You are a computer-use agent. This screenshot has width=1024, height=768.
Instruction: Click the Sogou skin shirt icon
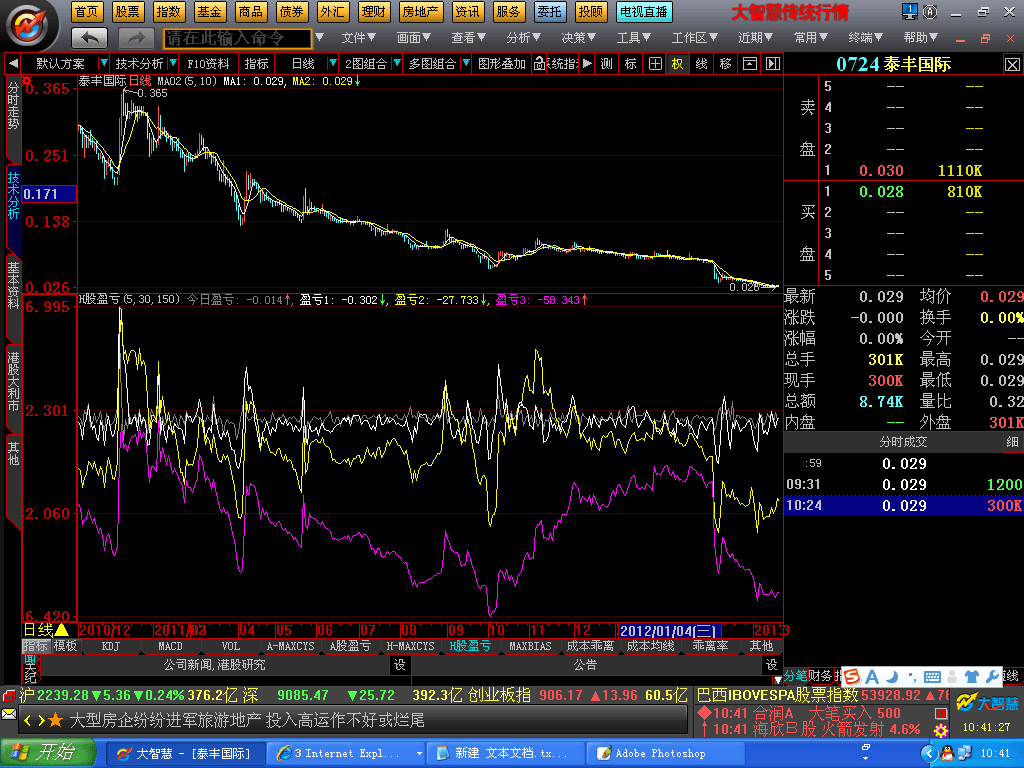click(972, 677)
